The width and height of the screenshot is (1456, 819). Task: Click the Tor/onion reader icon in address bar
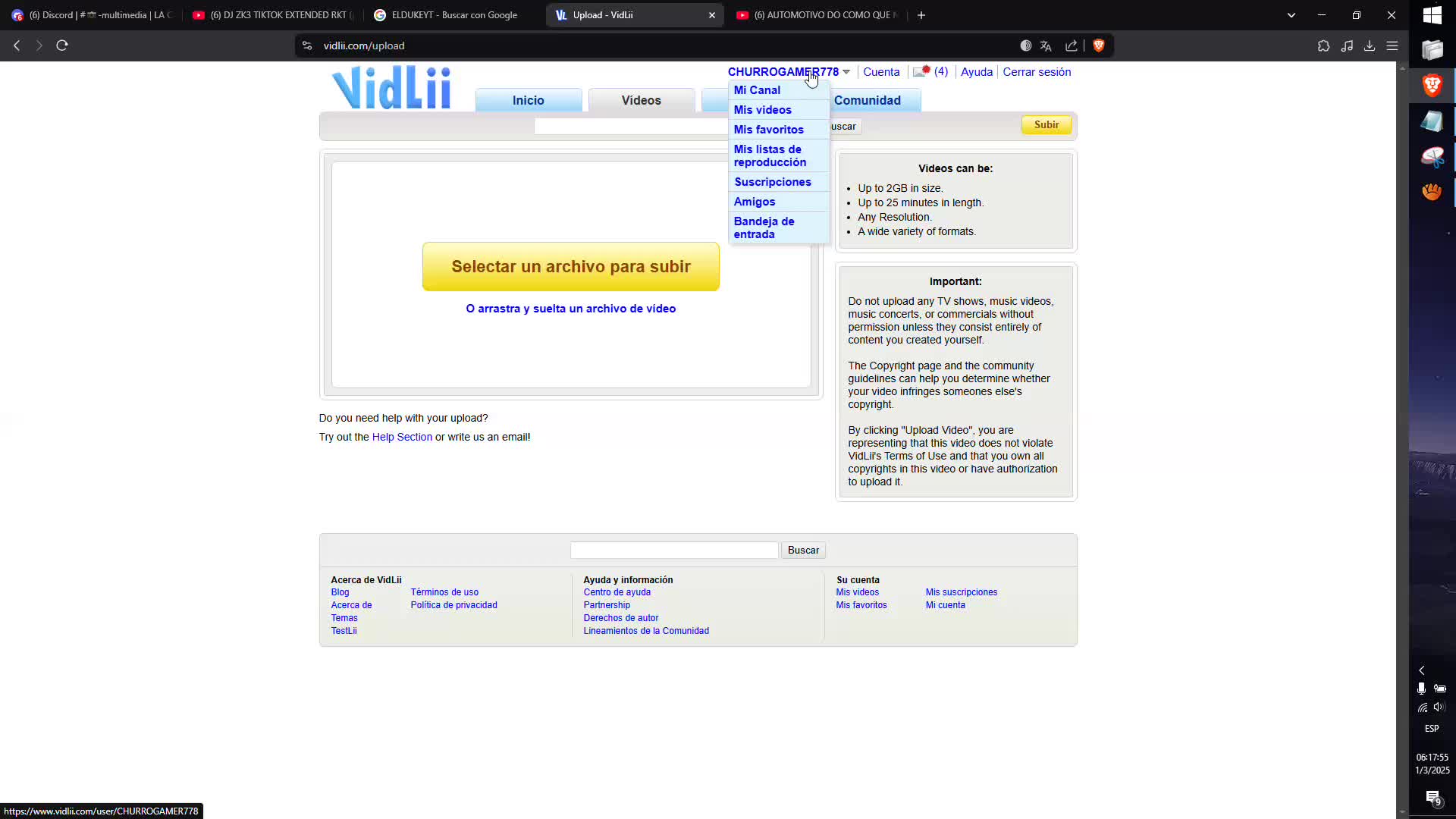pos(1026,45)
